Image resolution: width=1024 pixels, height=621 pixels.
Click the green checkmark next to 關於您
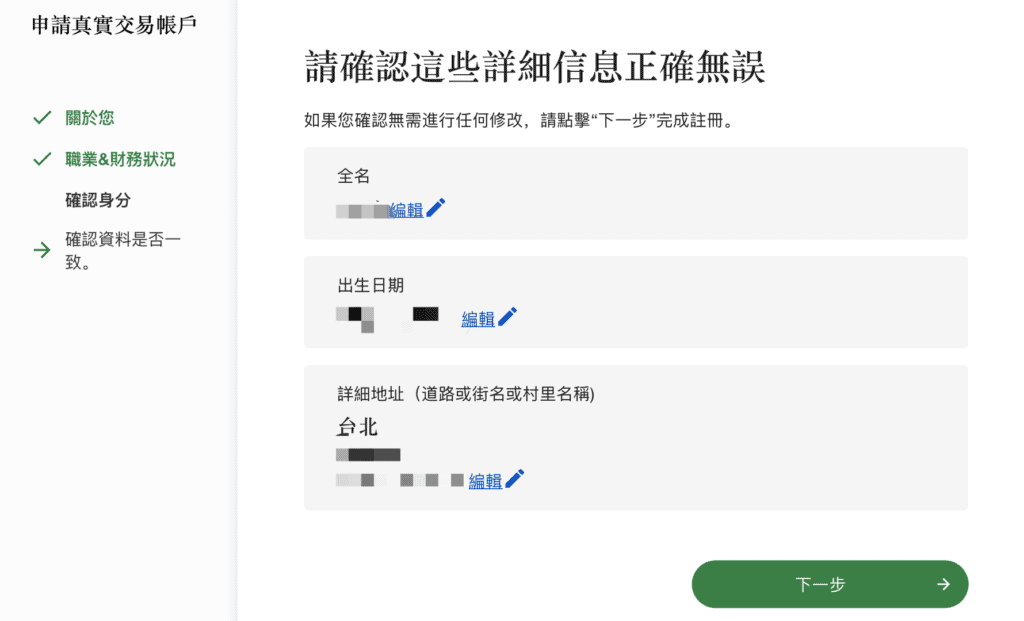(42, 118)
